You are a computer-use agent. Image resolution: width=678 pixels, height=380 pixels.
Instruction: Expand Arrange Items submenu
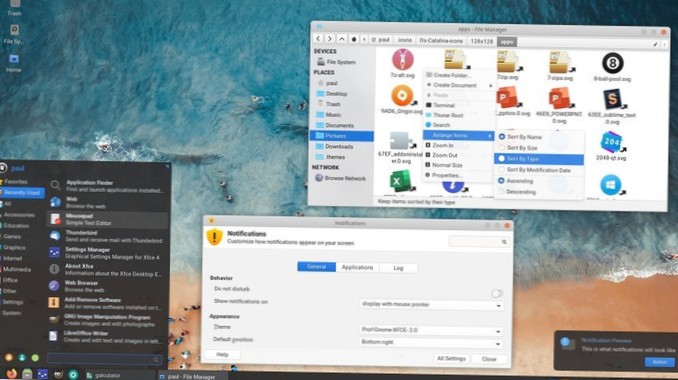point(459,135)
